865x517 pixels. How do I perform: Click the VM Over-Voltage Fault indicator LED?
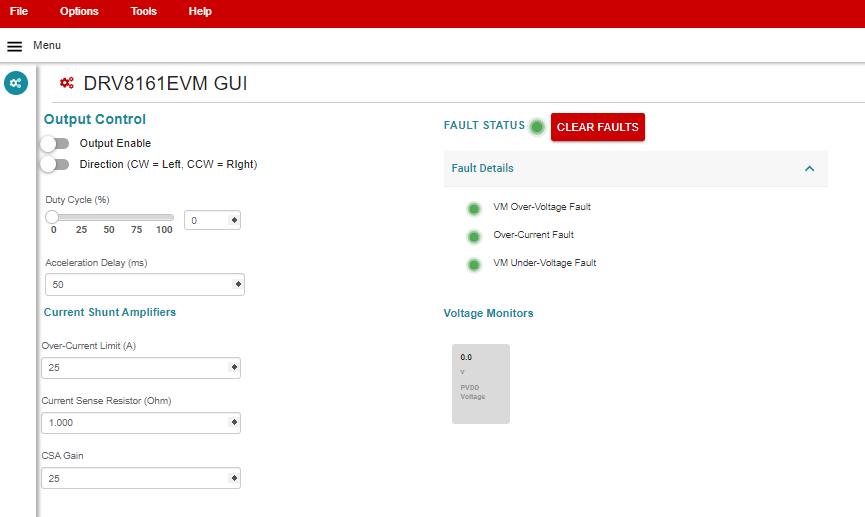[x=474, y=209]
